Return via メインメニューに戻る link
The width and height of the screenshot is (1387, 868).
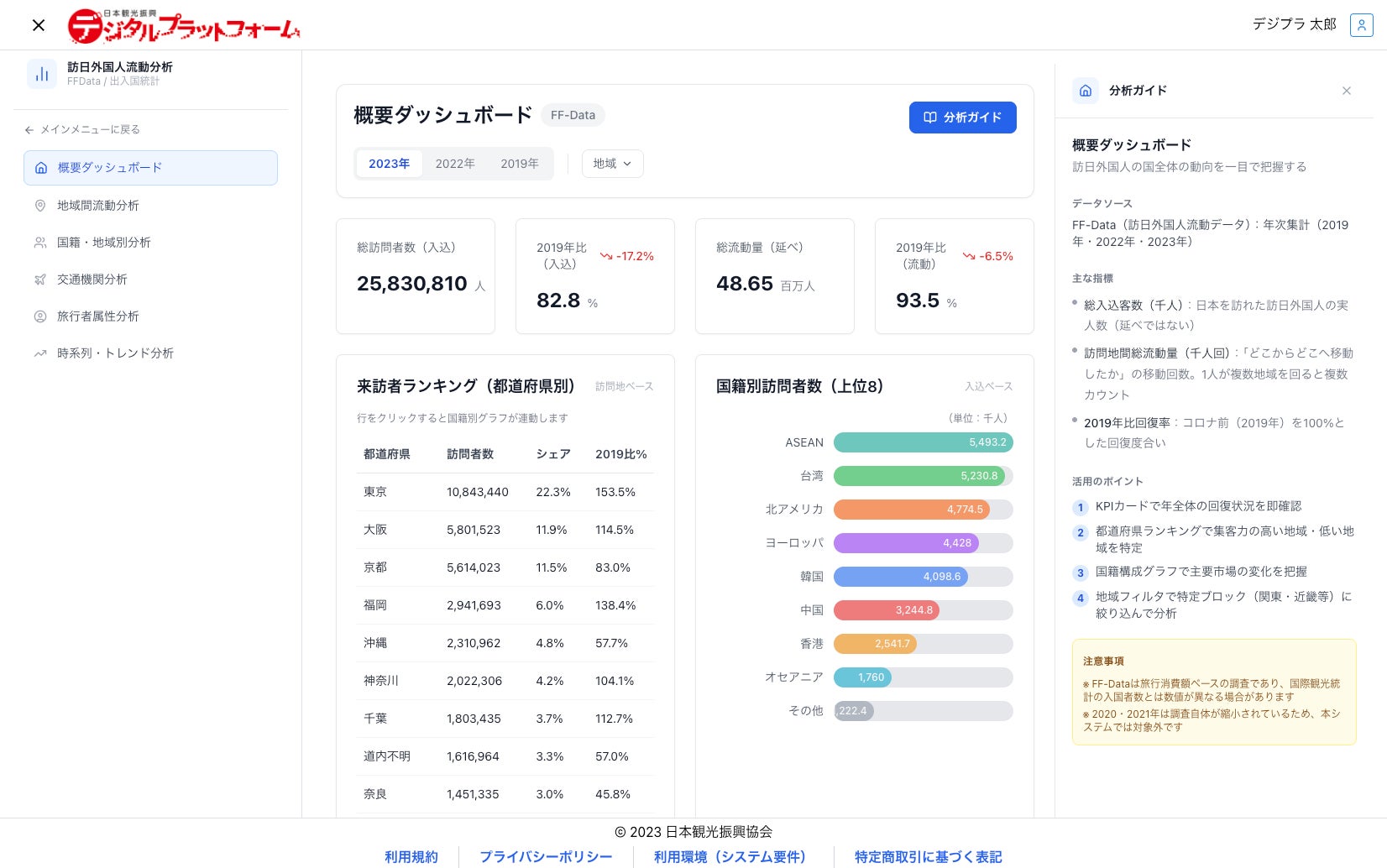click(82, 130)
